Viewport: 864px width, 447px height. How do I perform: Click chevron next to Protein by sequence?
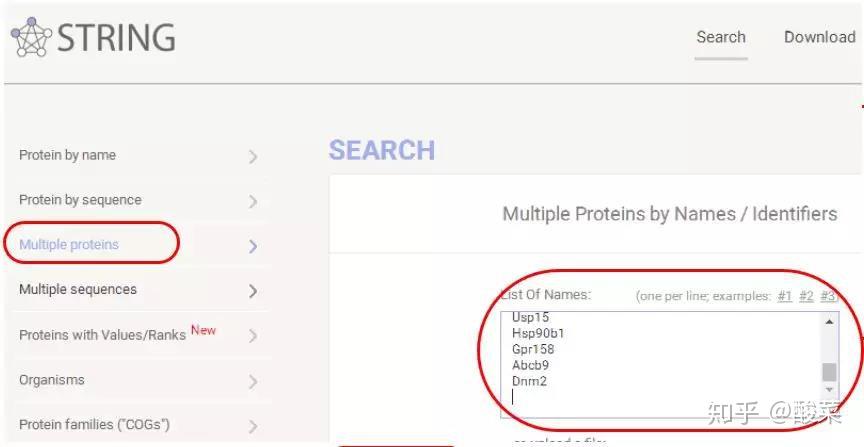pos(253,201)
